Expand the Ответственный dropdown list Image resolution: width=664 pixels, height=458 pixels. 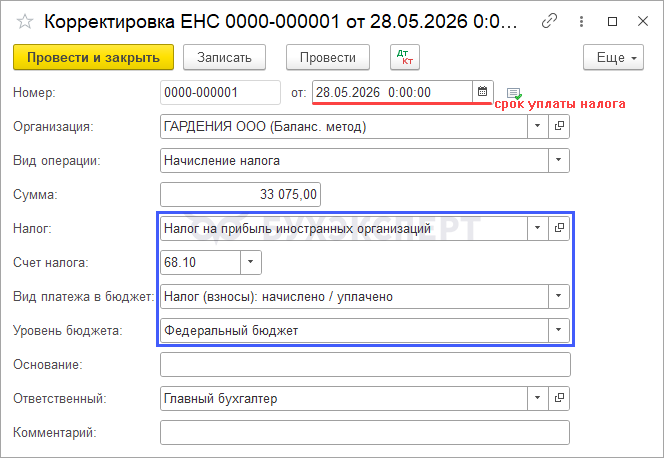tap(538, 398)
